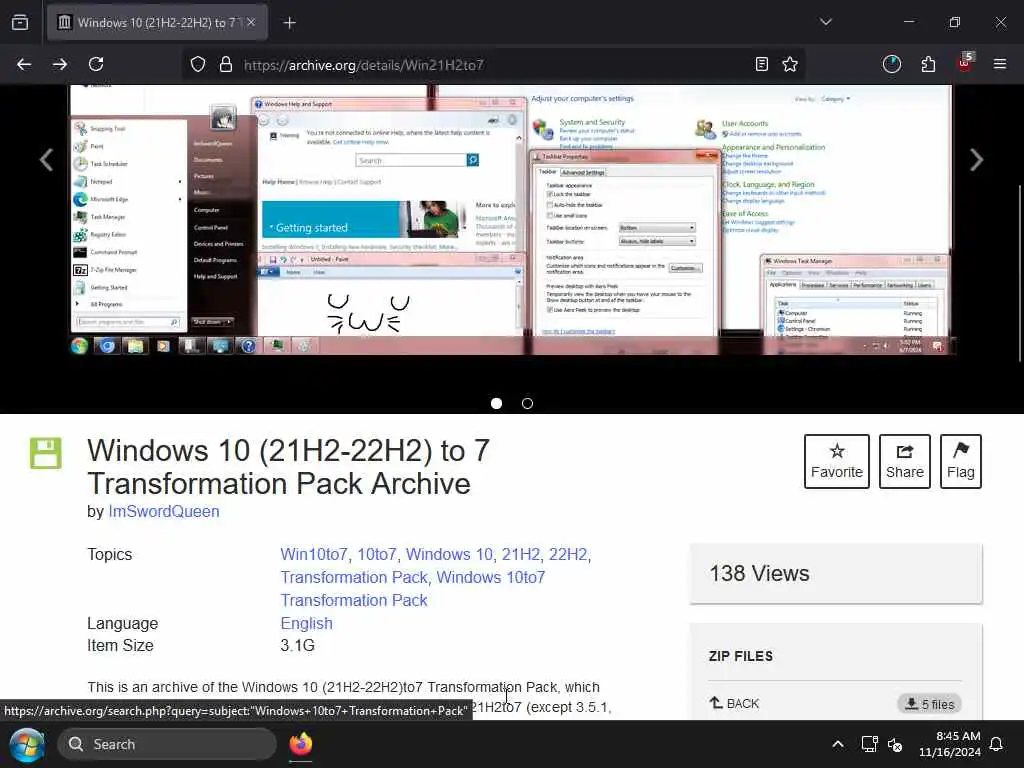Click the preview screenshot image
The width and height of the screenshot is (1024, 768).
pyautogui.click(x=511, y=220)
